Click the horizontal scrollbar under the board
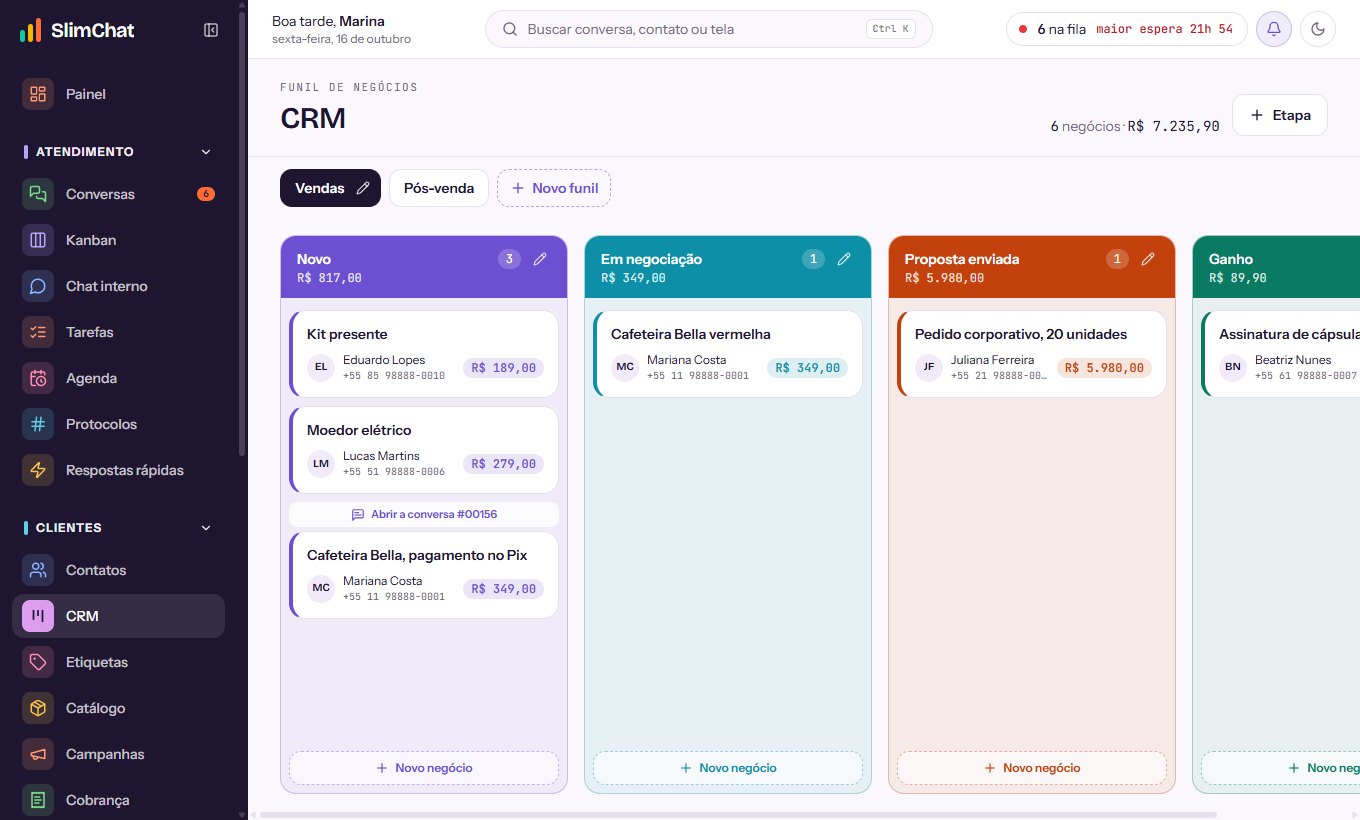Viewport: 1360px width, 820px height. 738,815
